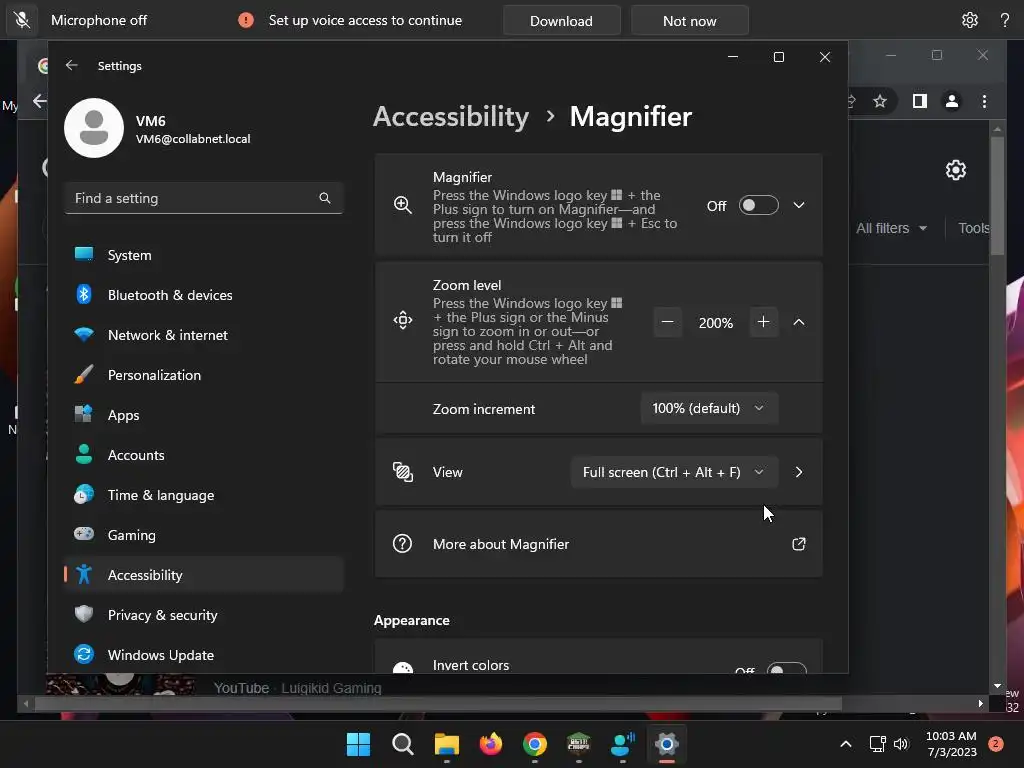
Task: Open network tray icon
Action: point(877,744)
